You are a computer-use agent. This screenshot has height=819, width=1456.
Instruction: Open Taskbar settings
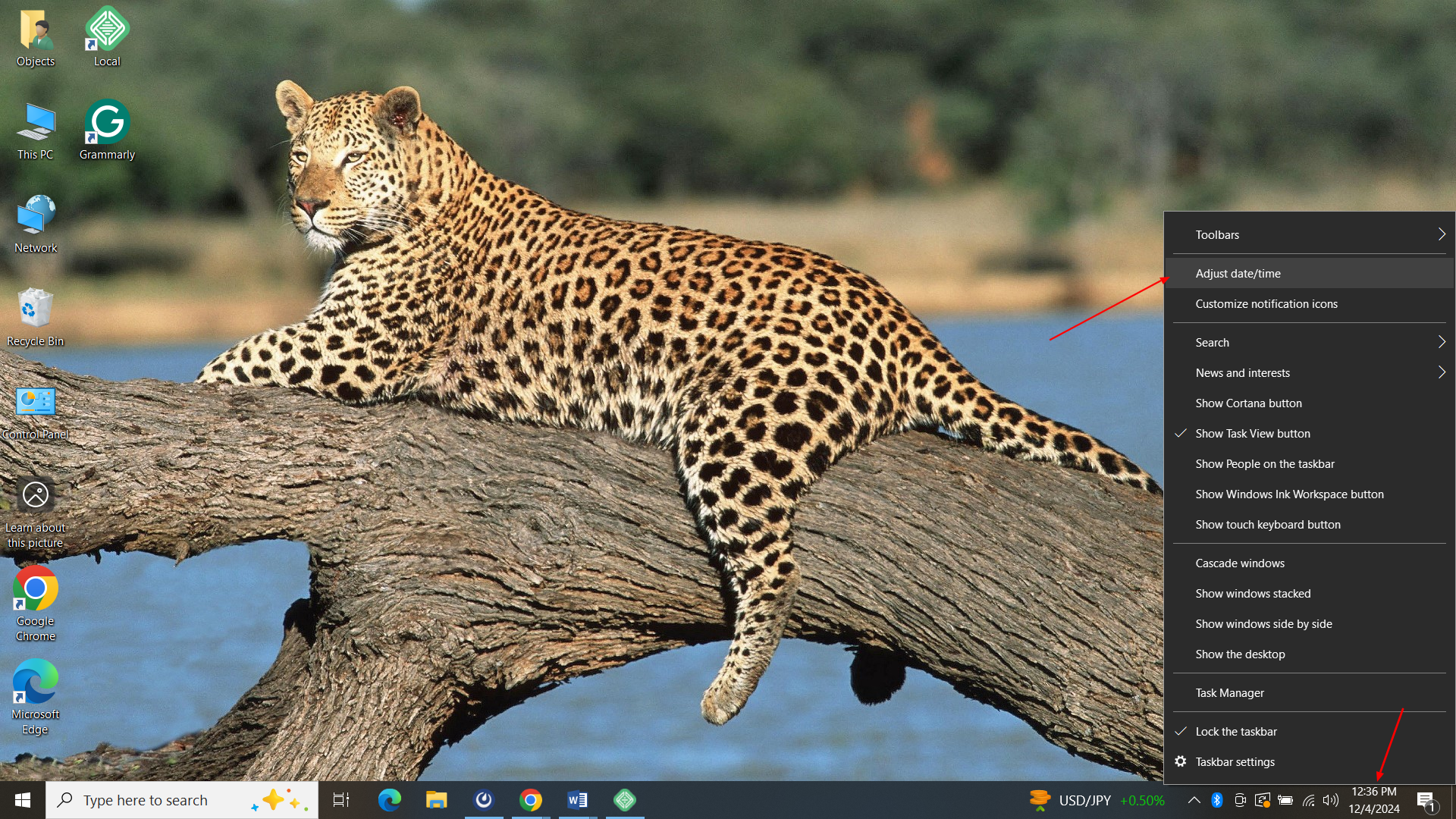(x=1310, y=761)
